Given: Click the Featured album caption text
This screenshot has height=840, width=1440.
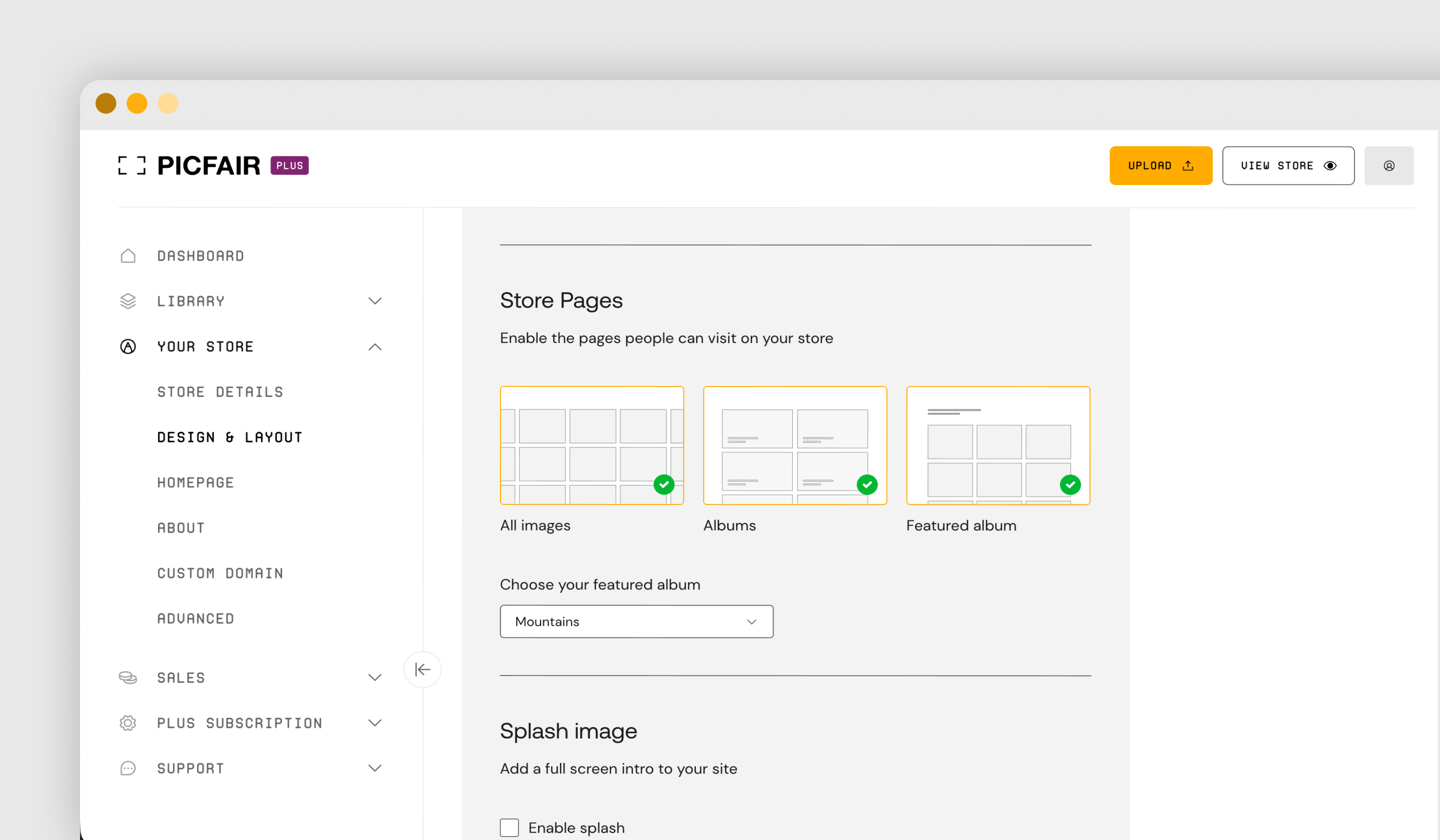Looking at the screenshot, I should (x=961, y=525).
